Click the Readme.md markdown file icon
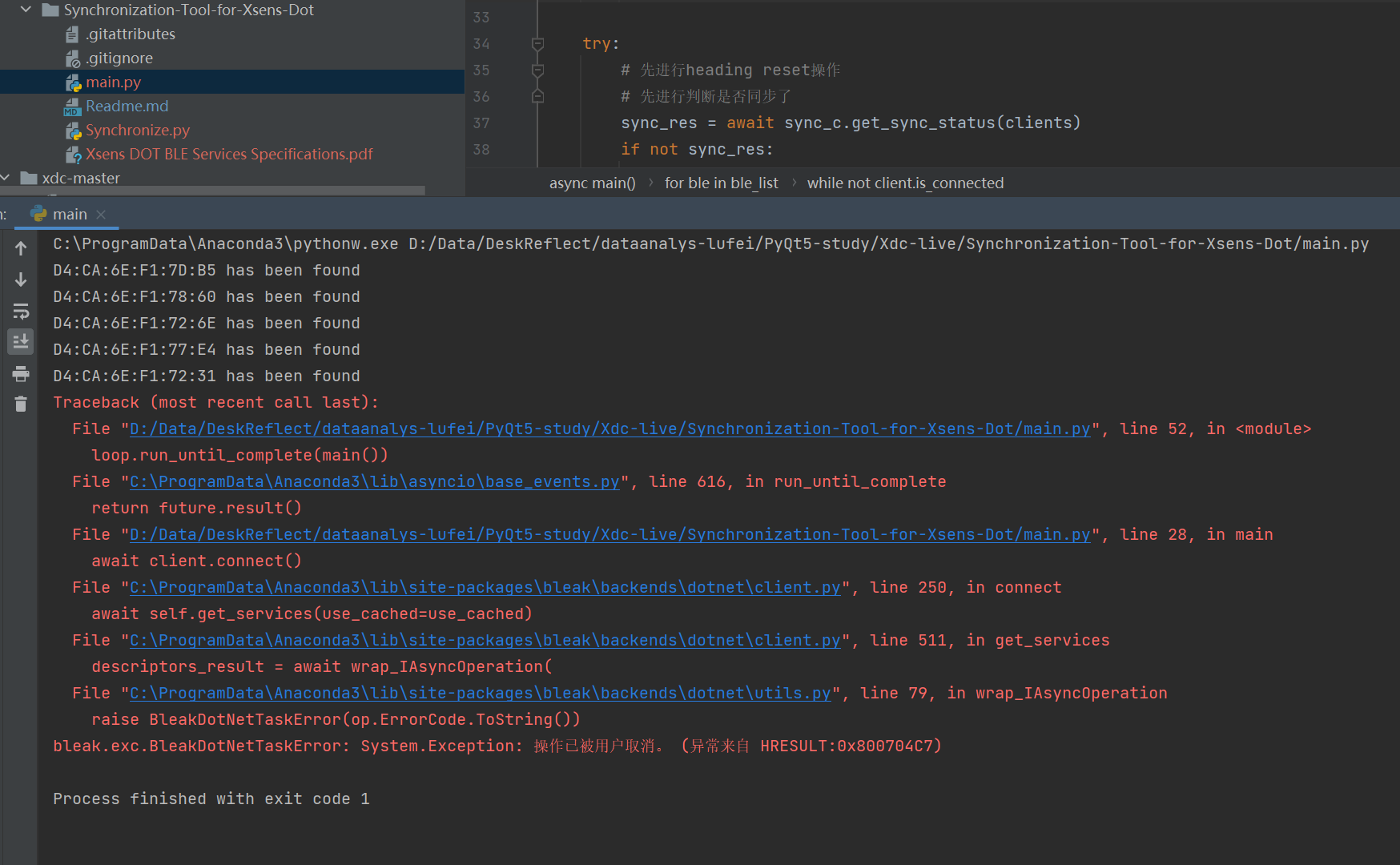This screenshot has height=865, width=1400. pyautogui.click(x=73, y=106)
